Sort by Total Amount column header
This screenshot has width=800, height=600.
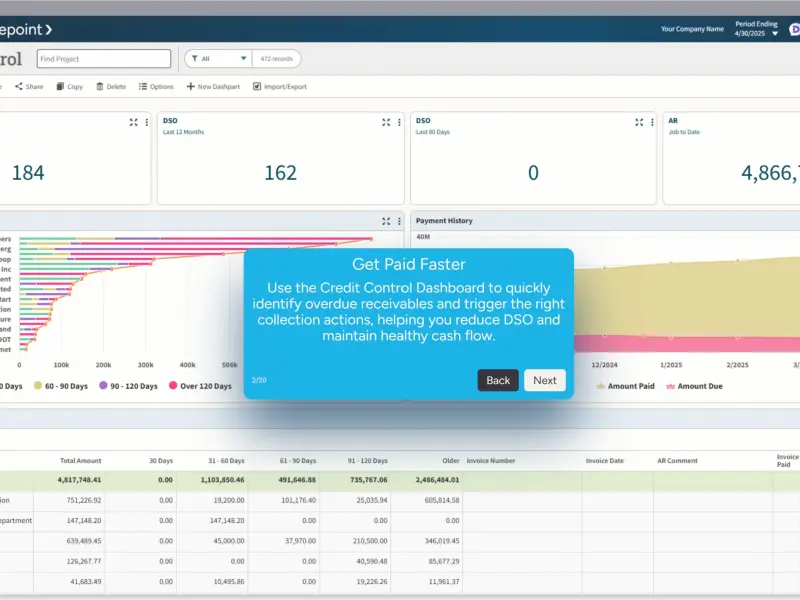click(x=81, y=460)
